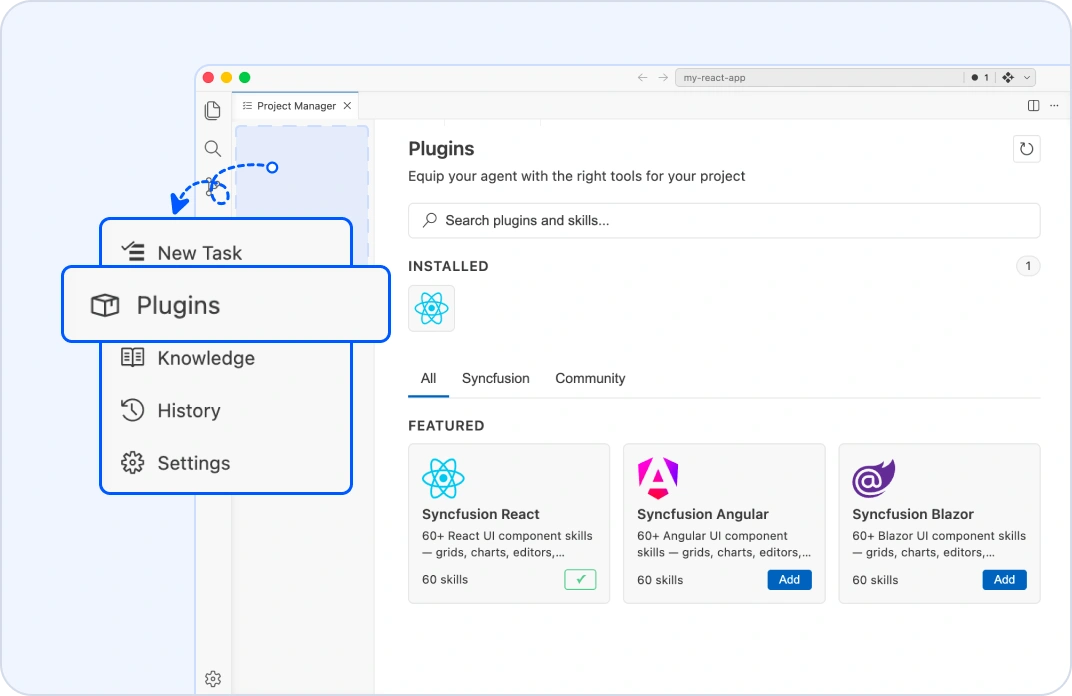Refresh the Plugins list
Screen dimensions: 1072x696
[1026, 148]
